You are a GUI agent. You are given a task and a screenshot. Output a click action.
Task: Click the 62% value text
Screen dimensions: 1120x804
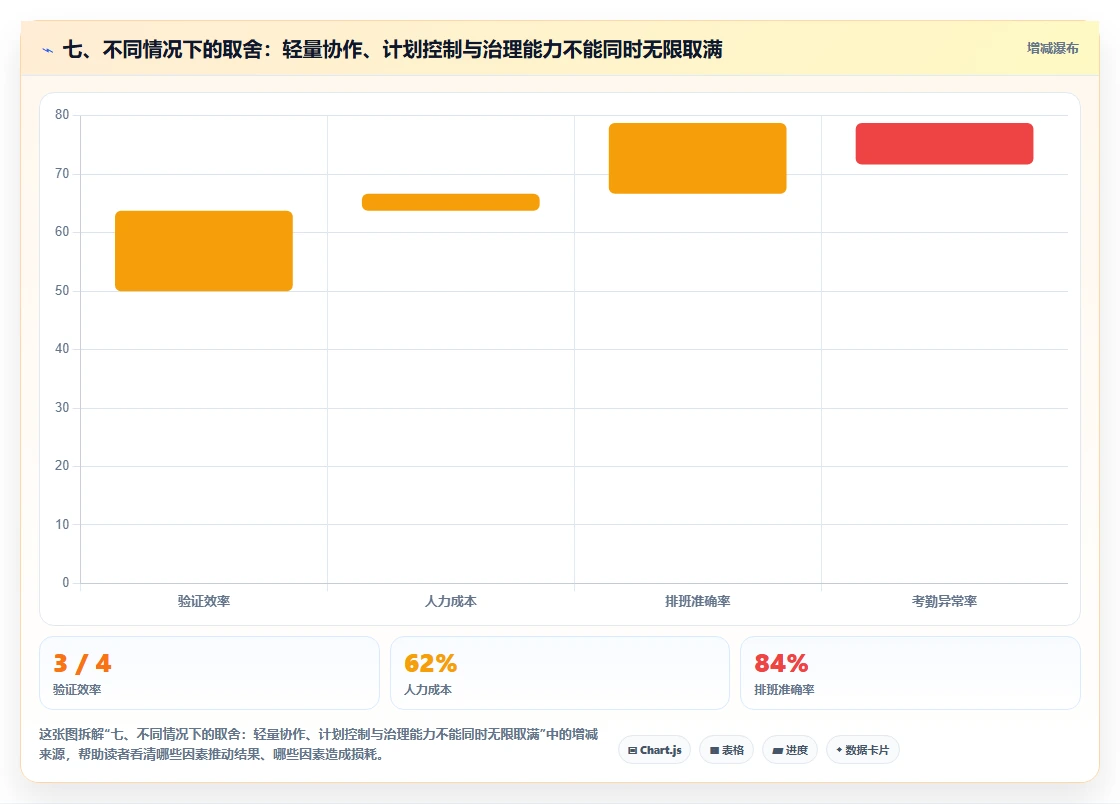[x=430, y=663]
